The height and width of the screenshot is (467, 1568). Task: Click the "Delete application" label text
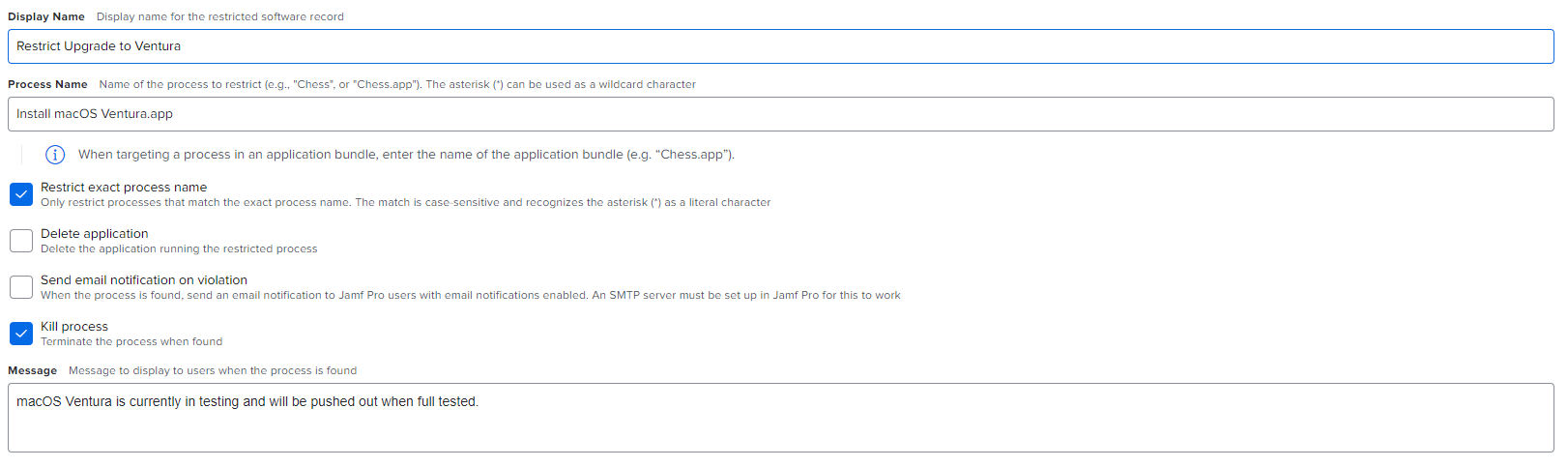coord(95,233)
